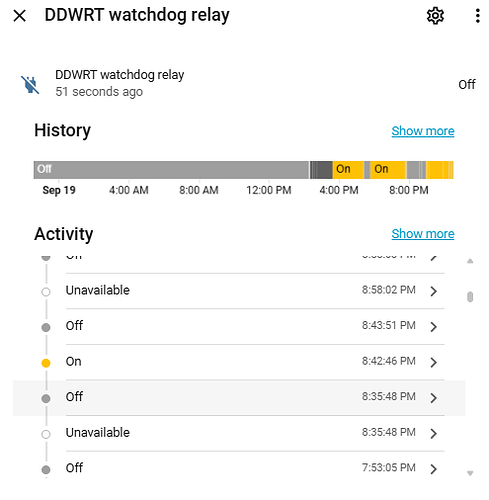Click the gray dot of the Off 8:43:51 PM entry

pyautogui.click(x=46, y=327)
